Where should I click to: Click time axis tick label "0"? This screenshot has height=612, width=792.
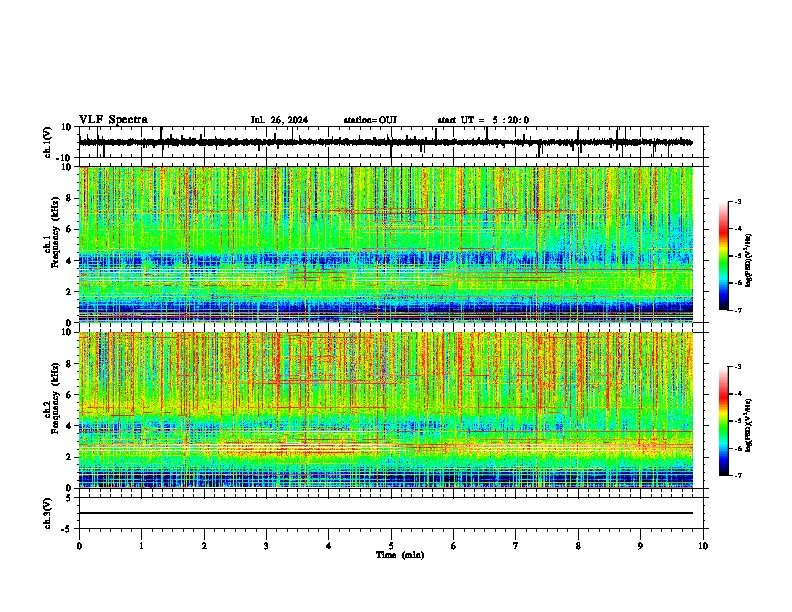click(79, 546)
